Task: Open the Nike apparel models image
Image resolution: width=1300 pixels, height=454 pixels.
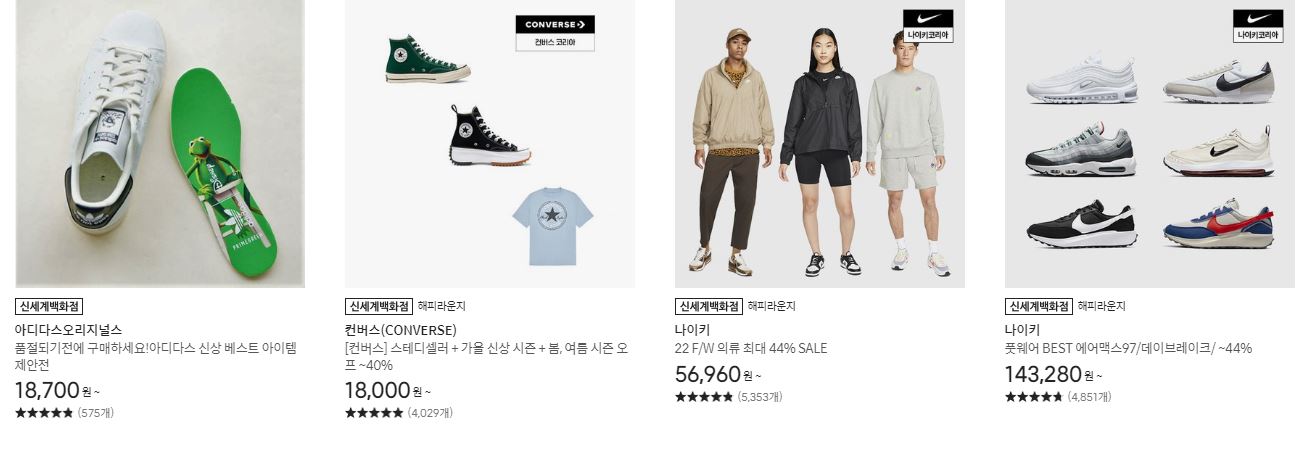Action: 820,144
